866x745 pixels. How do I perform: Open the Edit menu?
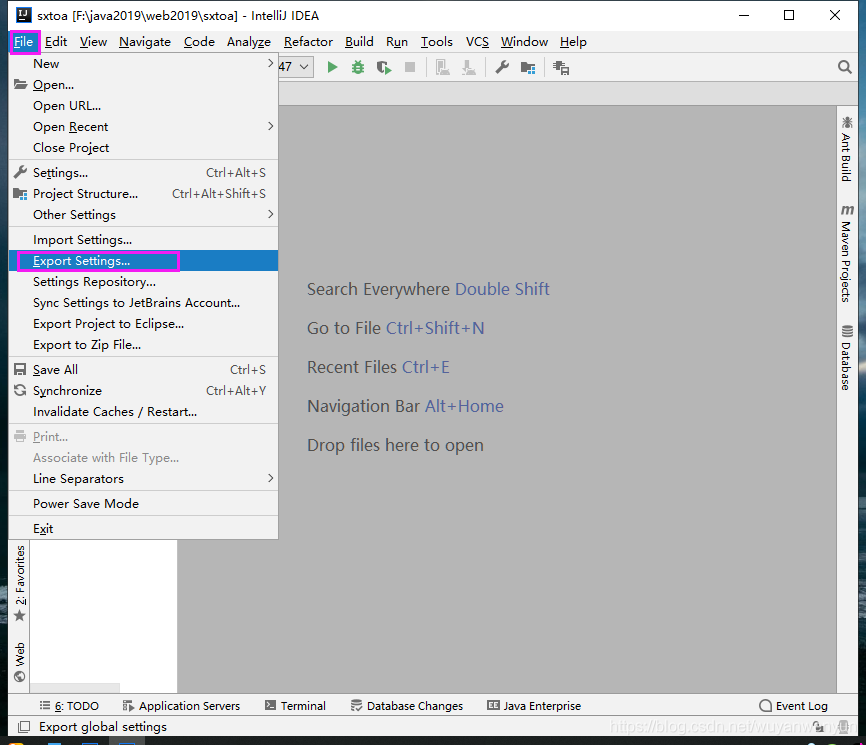point(56,42)
